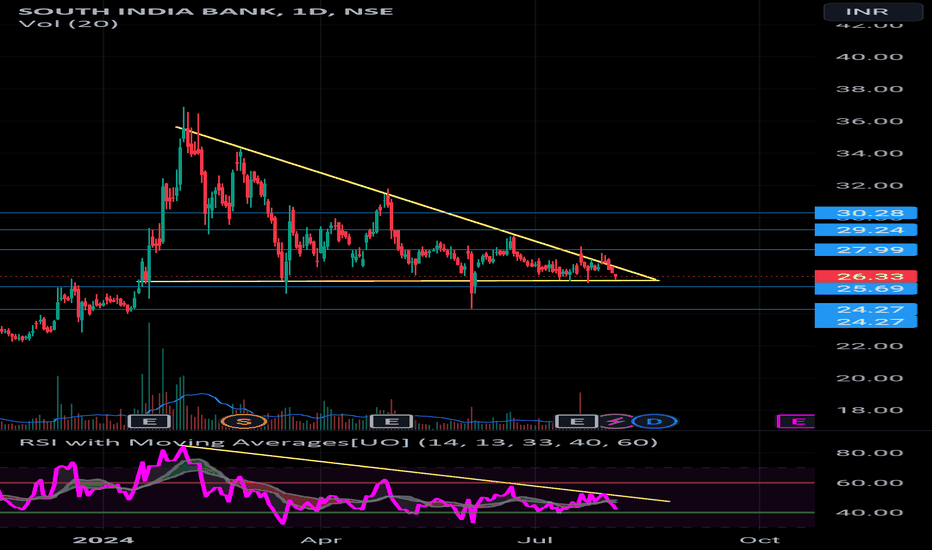Select the 29.24 horizontal line price label

866,230
